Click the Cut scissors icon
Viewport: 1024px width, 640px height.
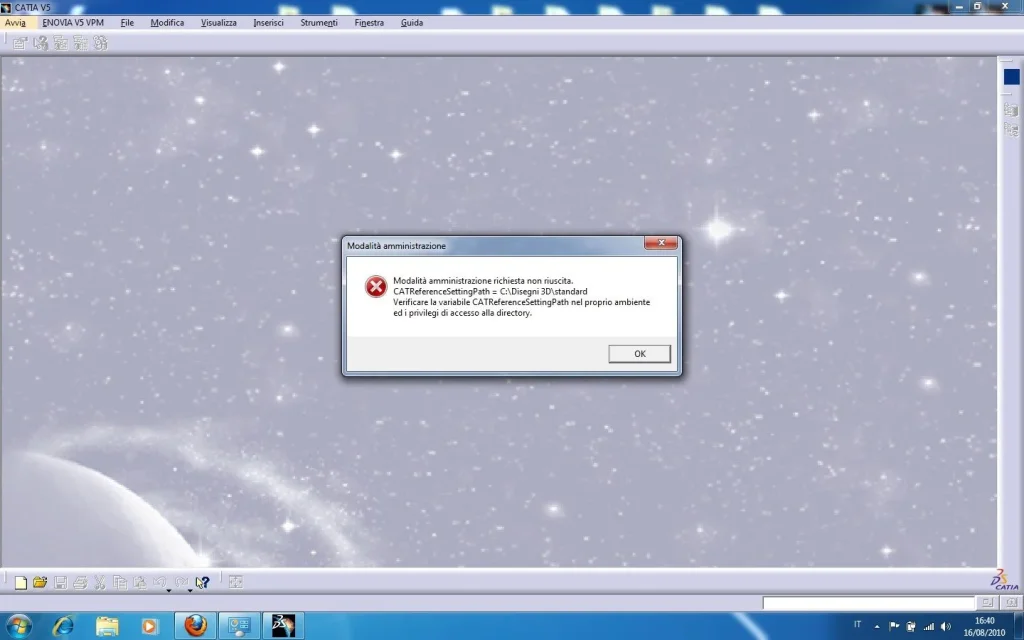click(x=100, y=582)
